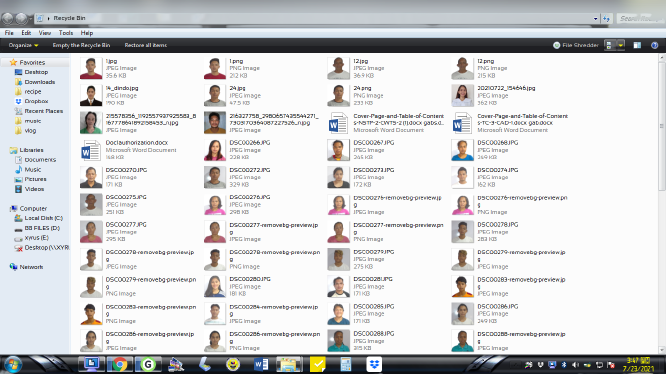Expand the change view options arrow

click(x=621, y=45)
